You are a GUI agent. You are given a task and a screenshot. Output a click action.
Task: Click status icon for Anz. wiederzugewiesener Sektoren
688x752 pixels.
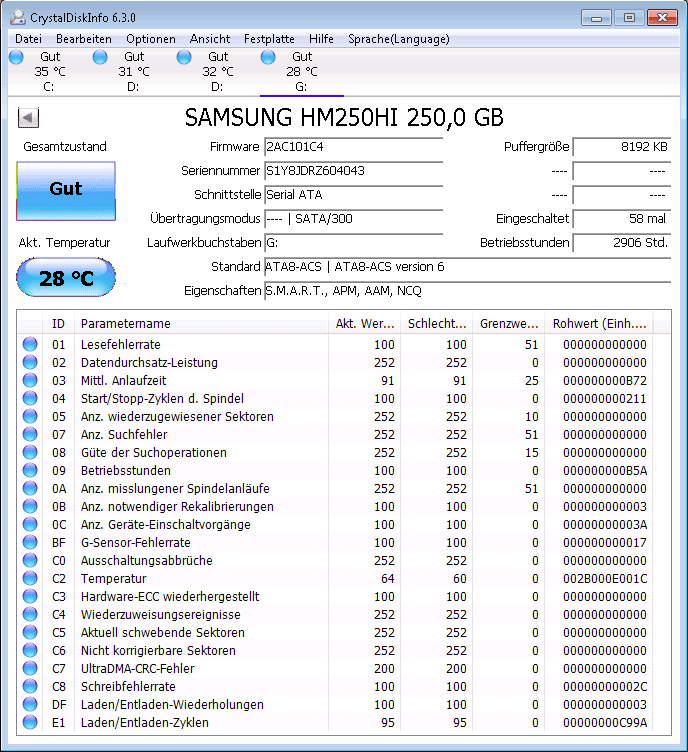pyautogui.click(x=30, y=416)
